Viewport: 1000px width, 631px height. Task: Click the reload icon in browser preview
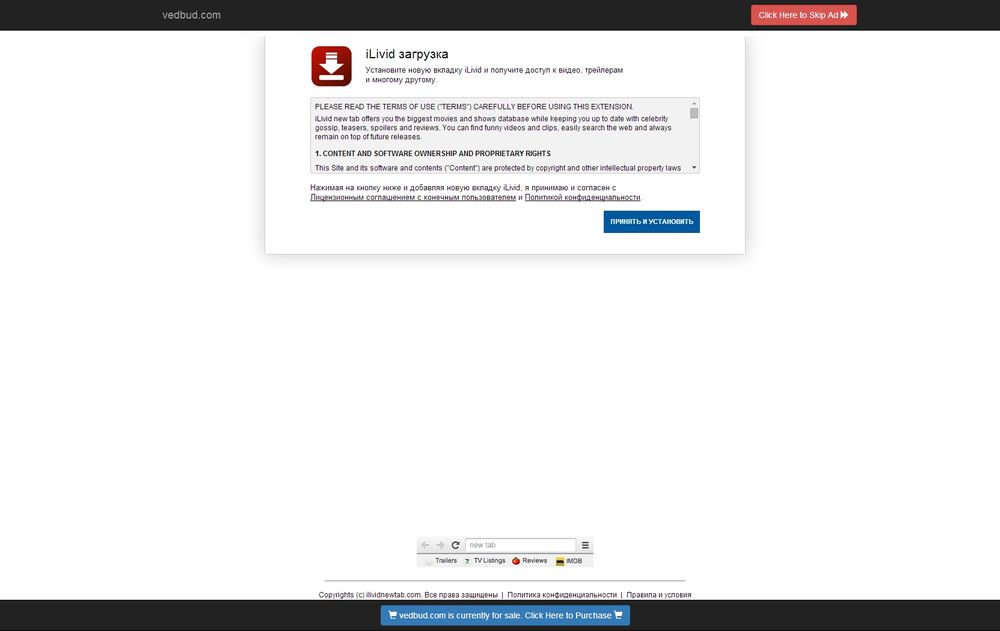click(x=455, y=546)
